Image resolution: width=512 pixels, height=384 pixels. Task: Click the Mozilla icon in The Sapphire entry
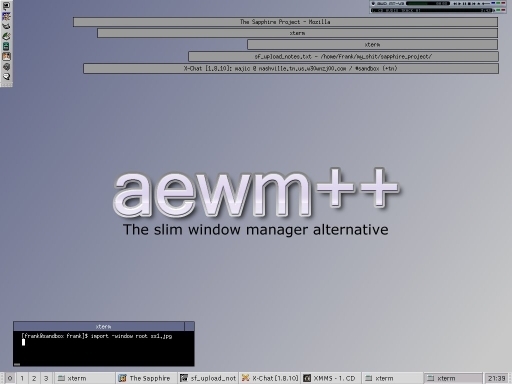click(x=123, y=378)
